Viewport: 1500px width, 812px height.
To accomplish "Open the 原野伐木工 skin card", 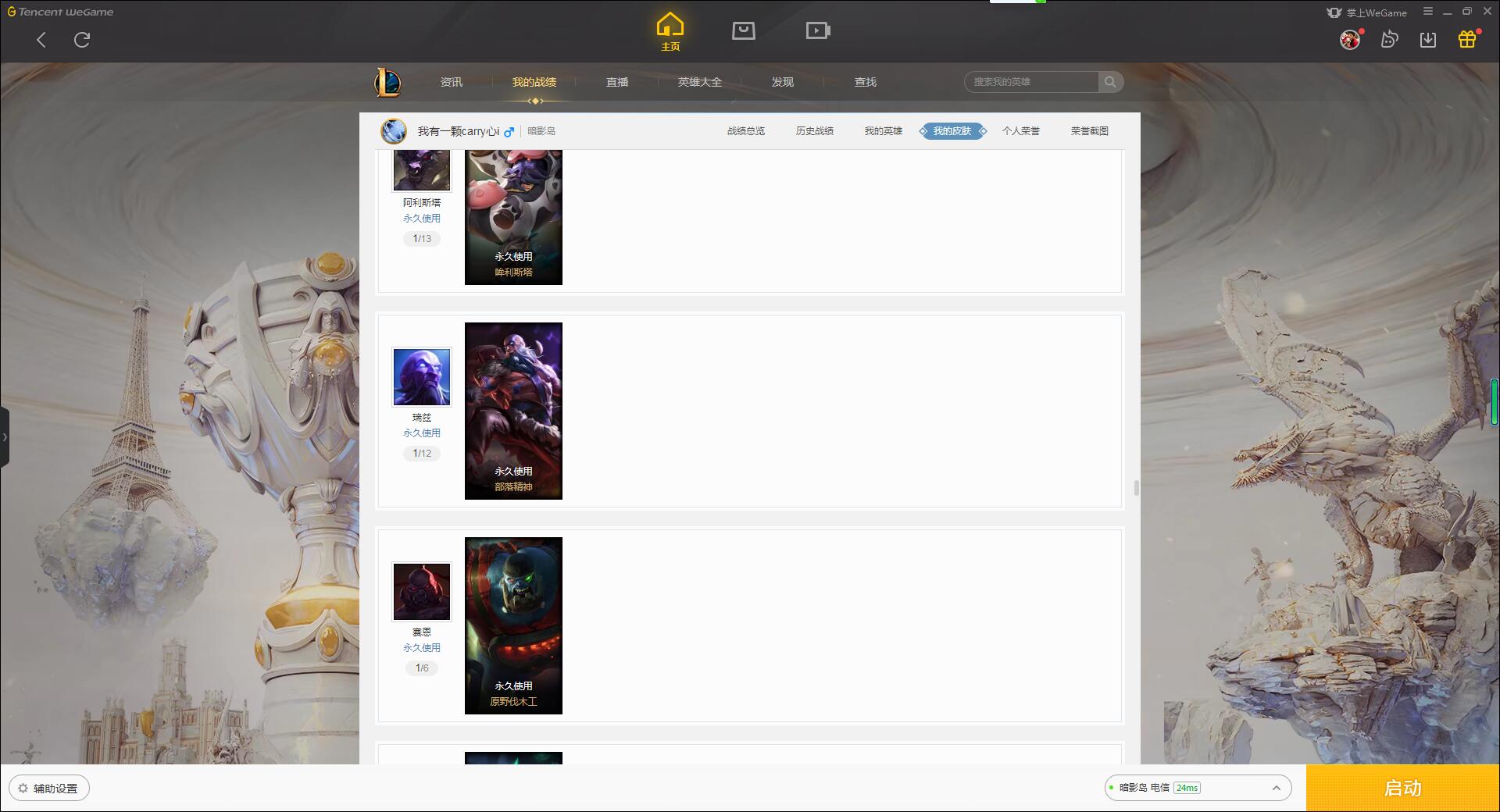I will [513, 625].
